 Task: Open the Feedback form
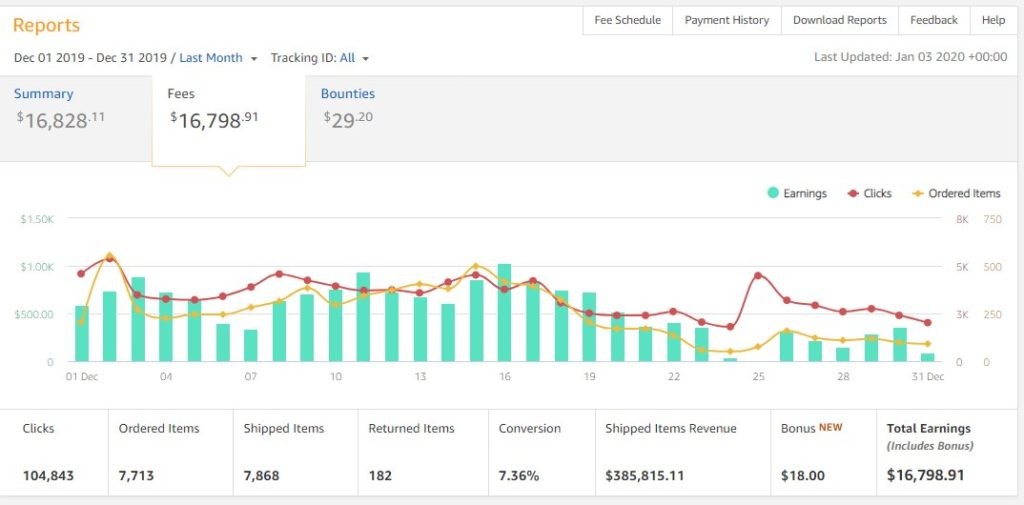click(934, 20)
